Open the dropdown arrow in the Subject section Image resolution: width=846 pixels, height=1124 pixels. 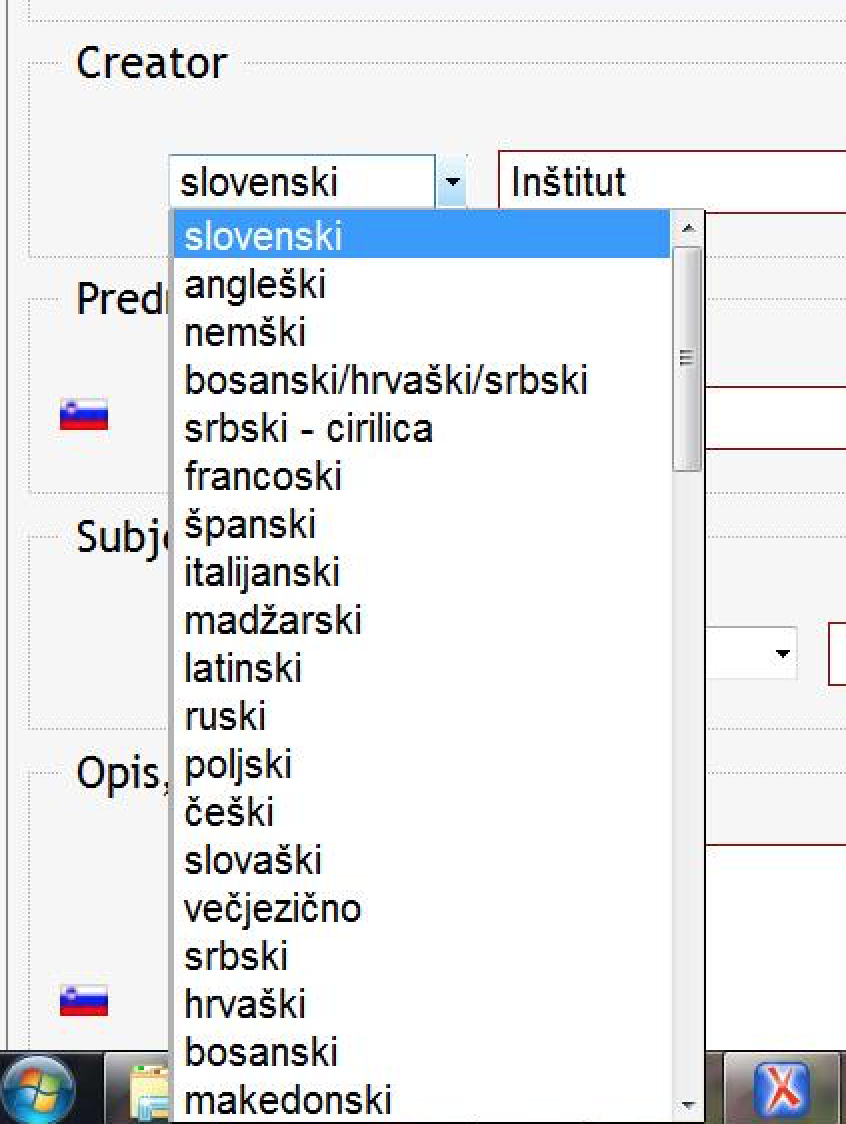779,654
